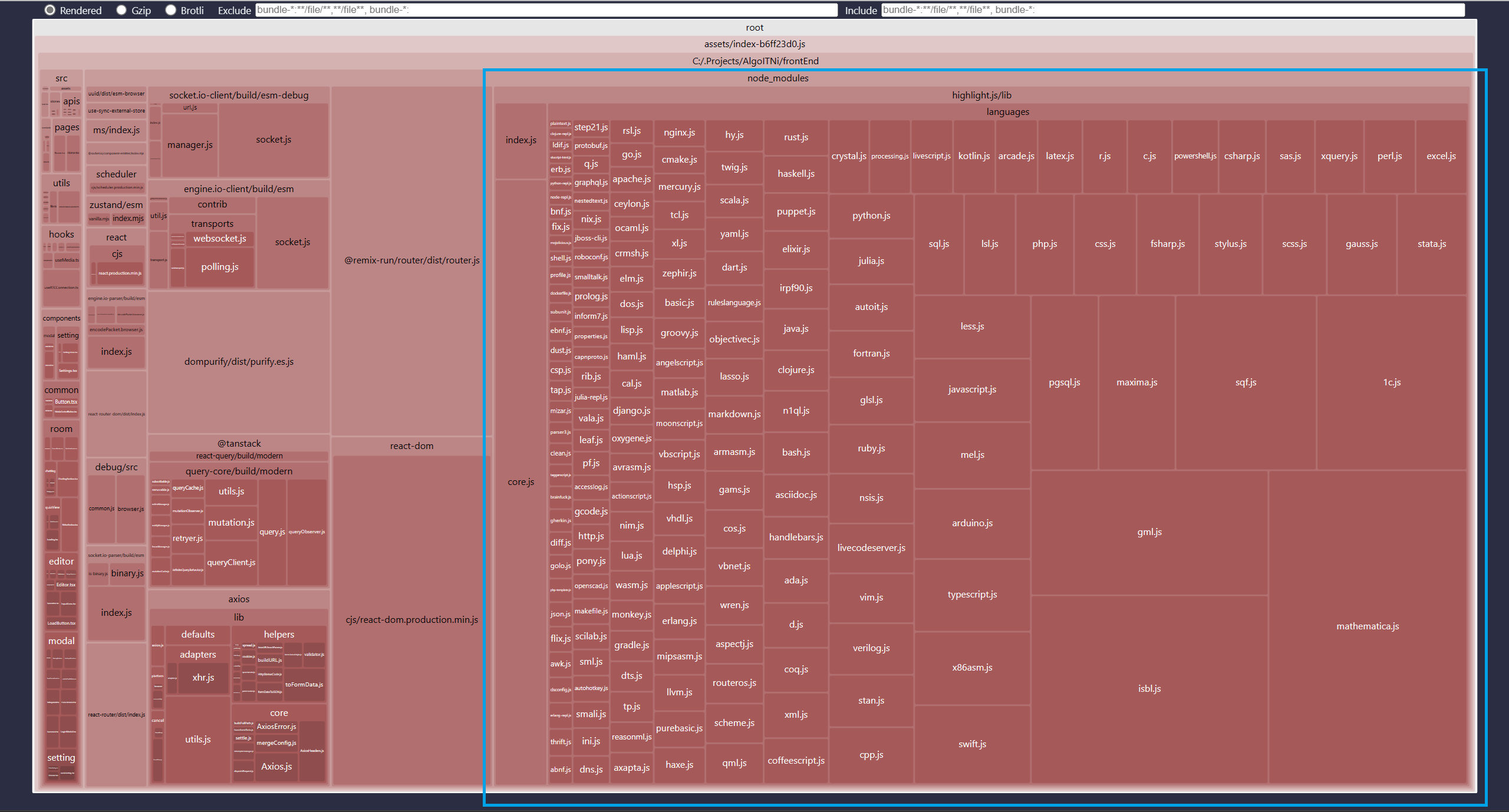This screenshot has width=1509, height=812.
Task: Select the Rendered size option
Action: tap(50, 10)
